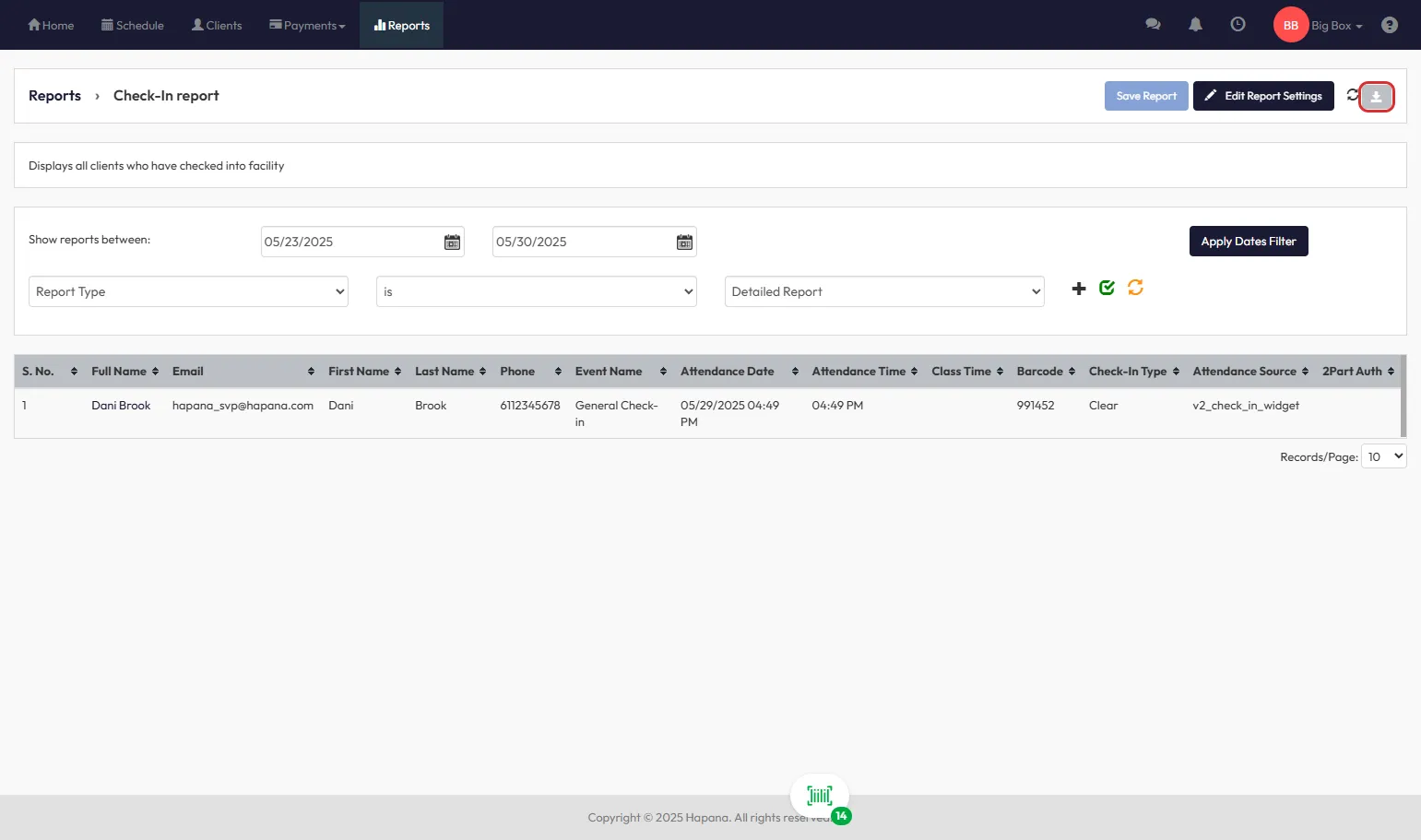
Task: Expand the Report Type dropdown
Action: [x=188, y=291]
